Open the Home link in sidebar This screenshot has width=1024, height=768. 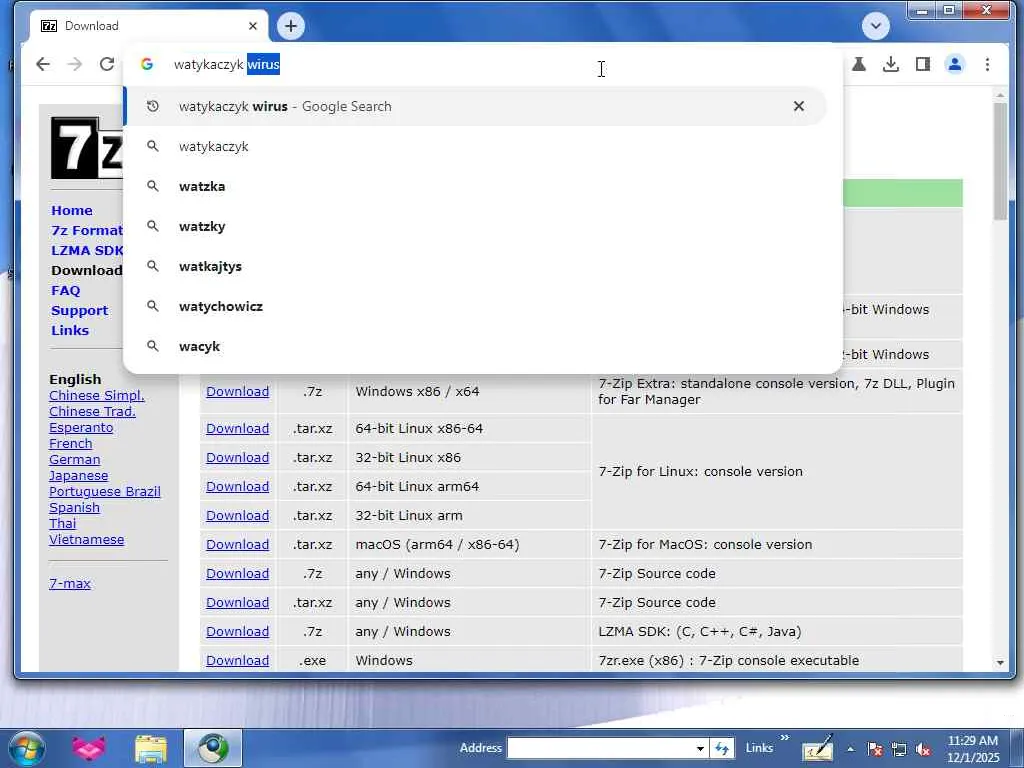tap(72, 210)
